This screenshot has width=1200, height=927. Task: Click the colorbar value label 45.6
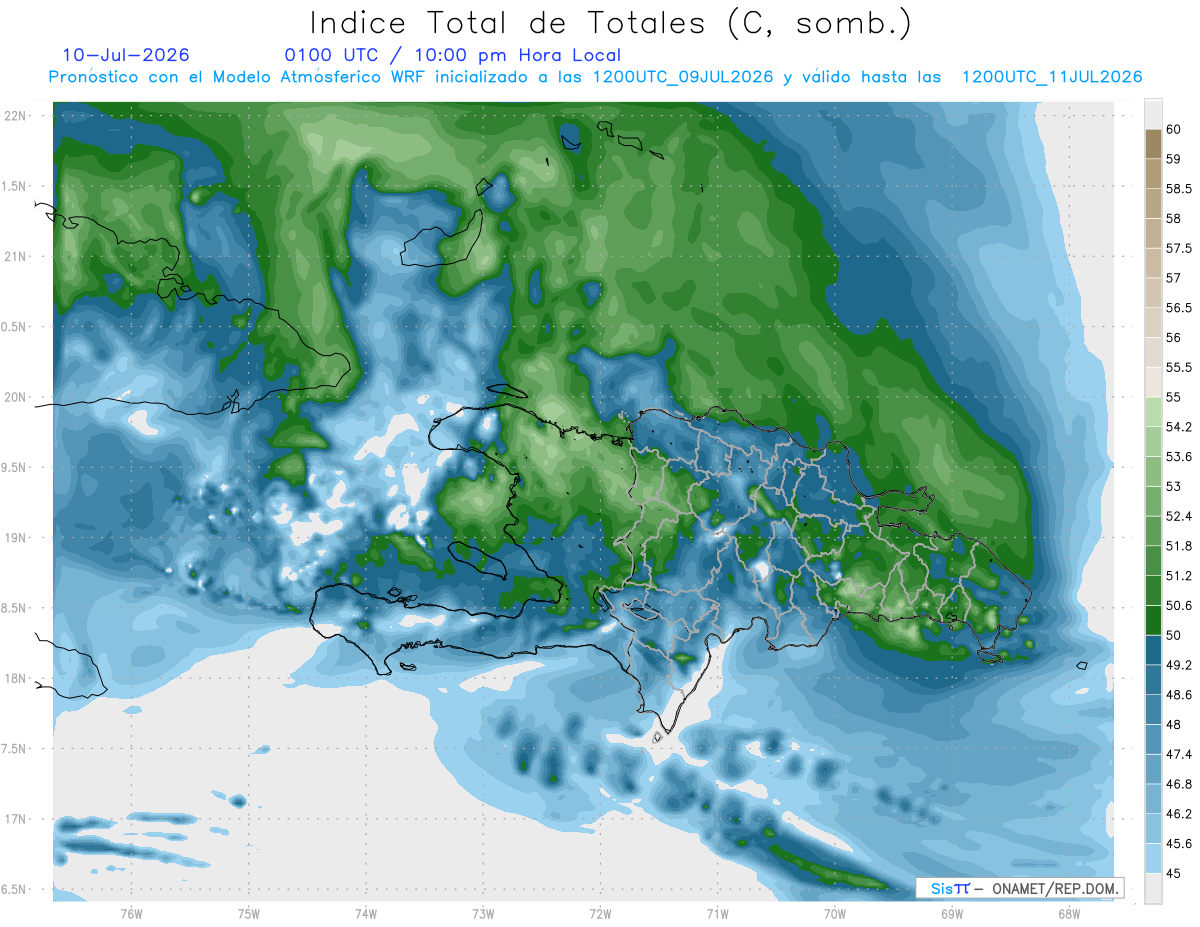[x=1179, y=843]
